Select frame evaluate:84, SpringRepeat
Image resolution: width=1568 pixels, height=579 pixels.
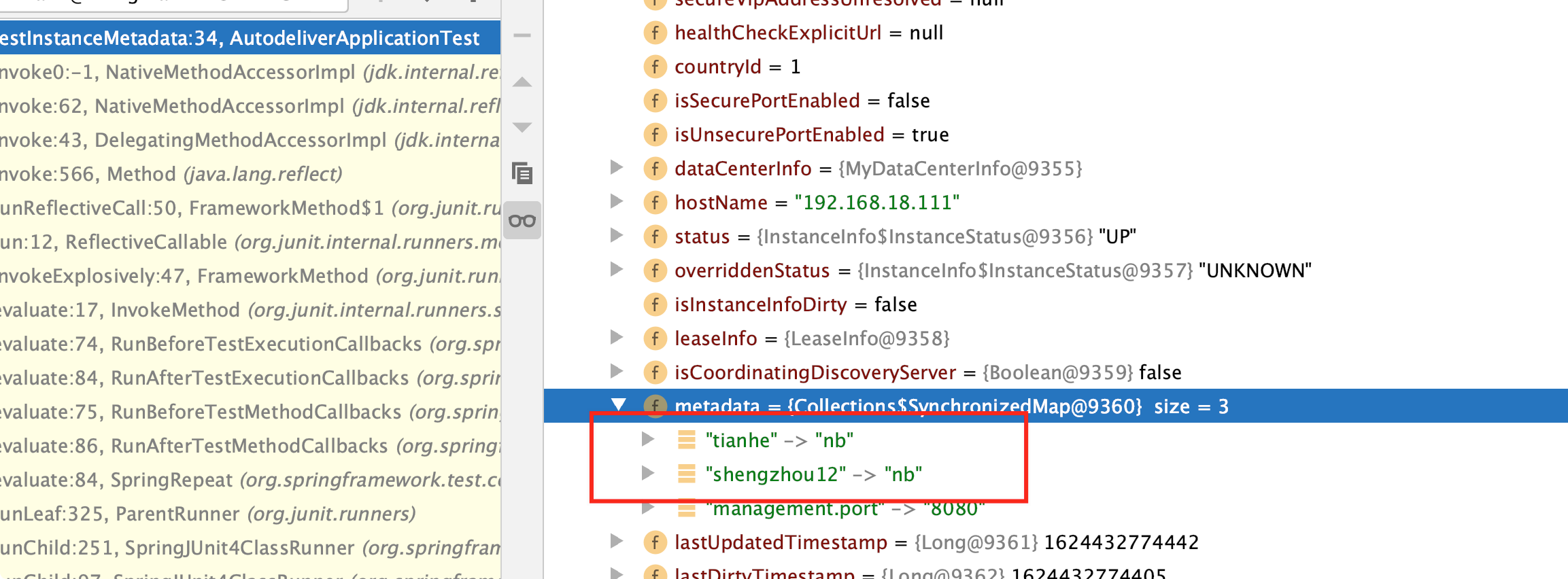(x=250, y=480)
